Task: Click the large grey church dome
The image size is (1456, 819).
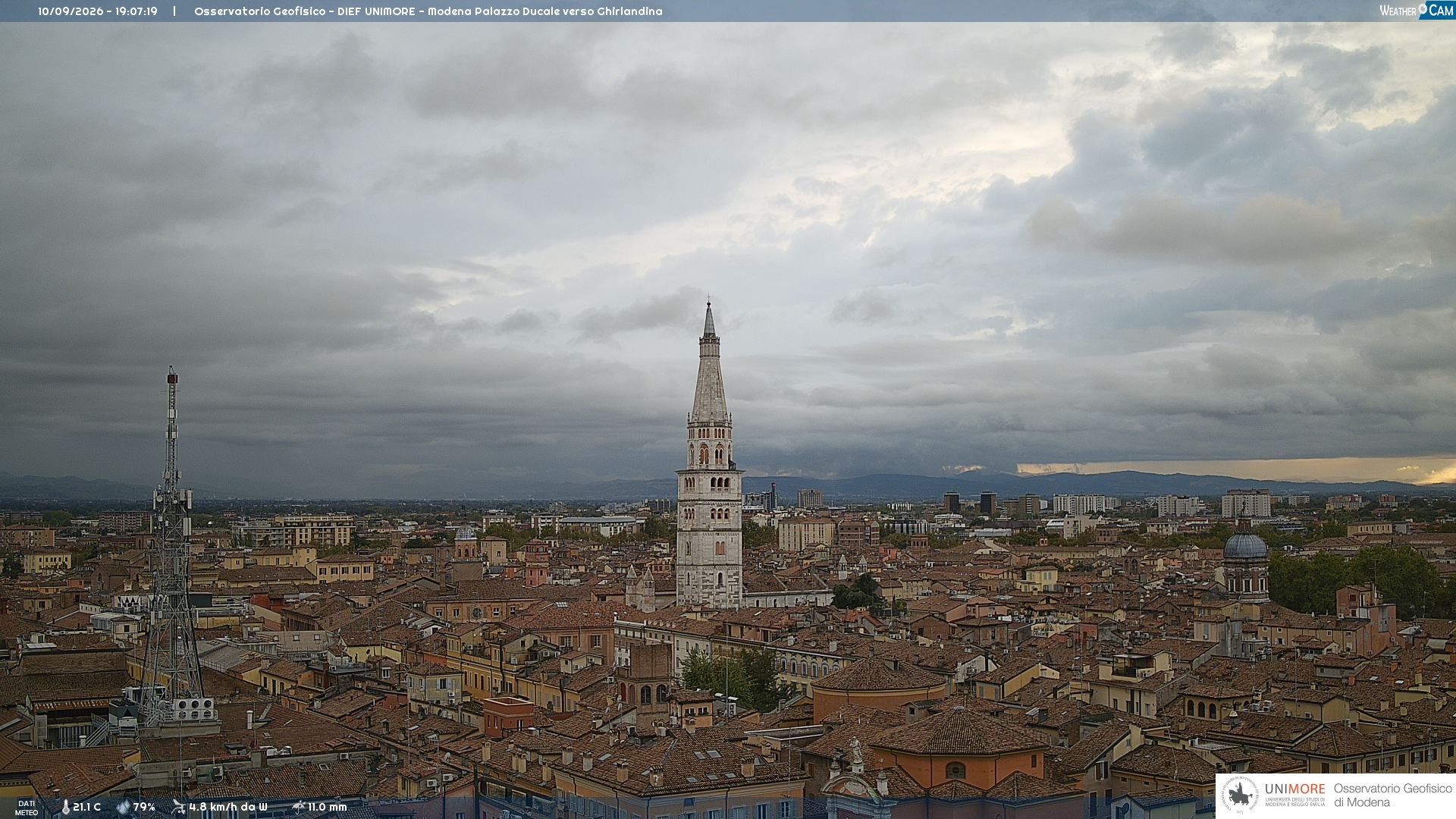Action: 1246,545
